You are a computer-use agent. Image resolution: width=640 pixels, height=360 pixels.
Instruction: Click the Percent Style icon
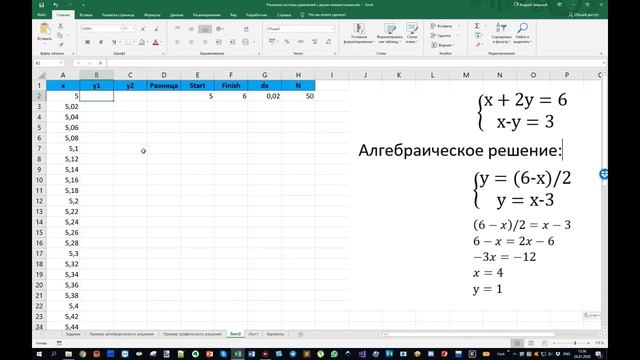[287, 42]
